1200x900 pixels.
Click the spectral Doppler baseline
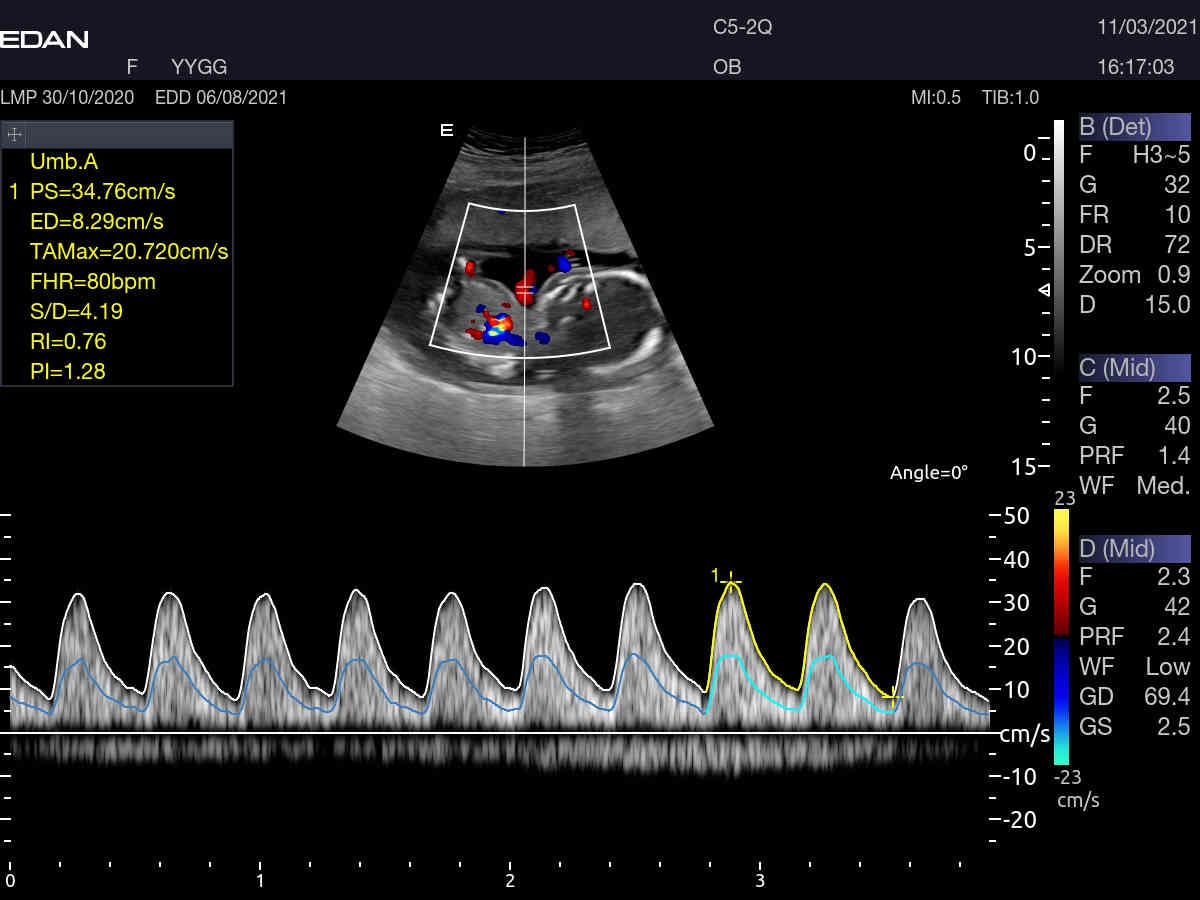500,733
